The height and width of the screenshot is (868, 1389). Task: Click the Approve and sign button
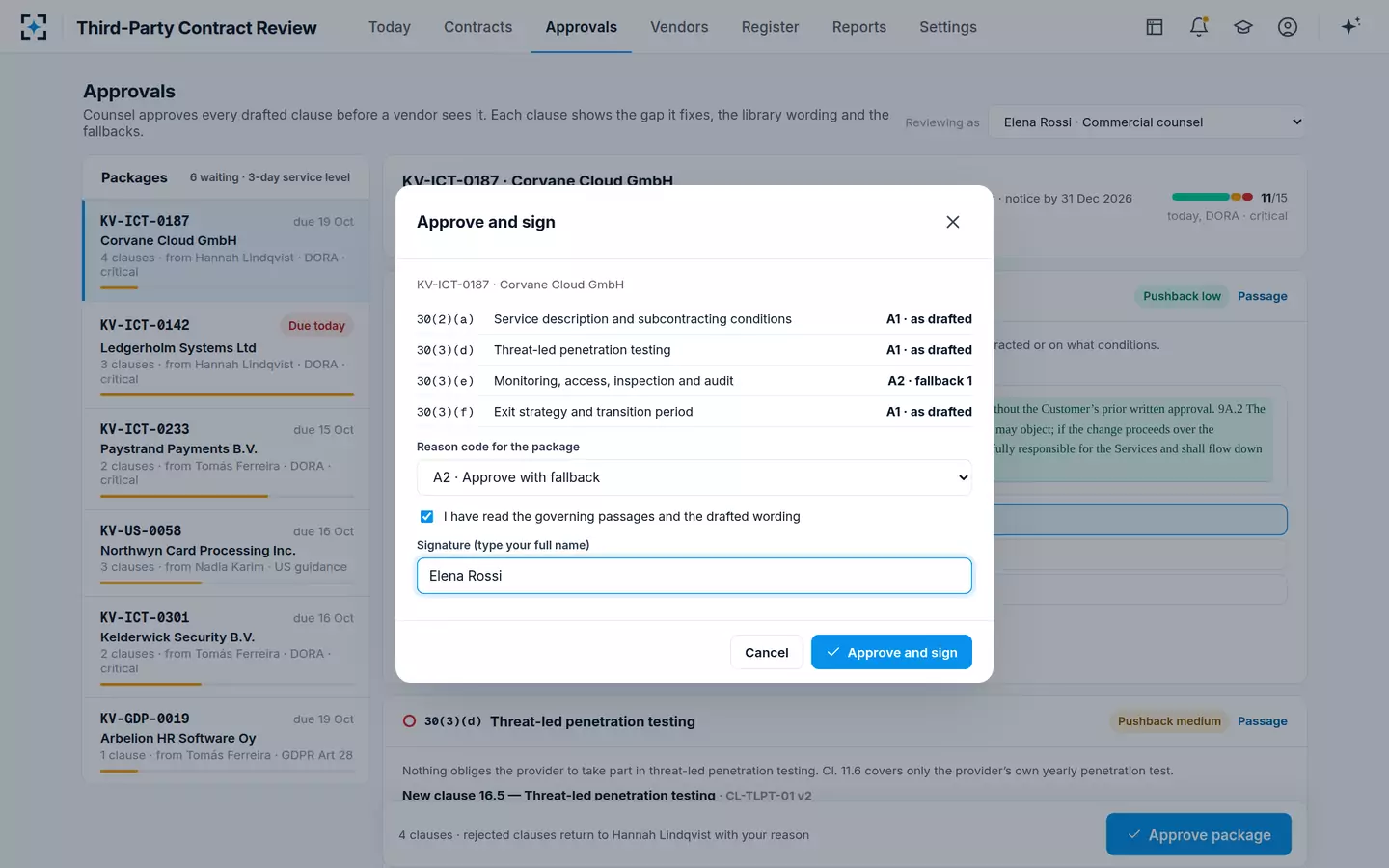click(891, 653)
